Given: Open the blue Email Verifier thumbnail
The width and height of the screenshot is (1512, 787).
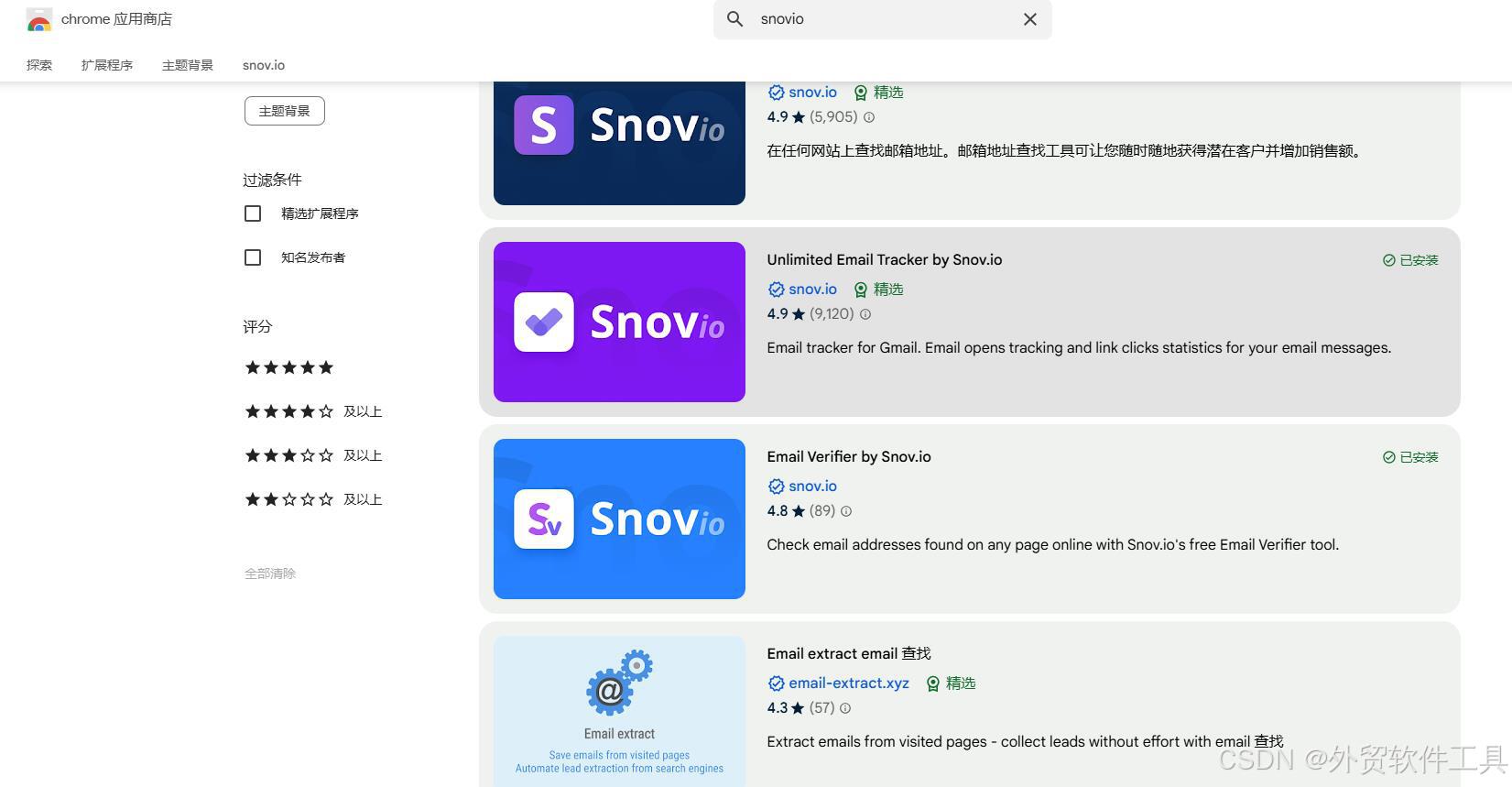Looking at the screenshot, I should [x=619, y=519].
